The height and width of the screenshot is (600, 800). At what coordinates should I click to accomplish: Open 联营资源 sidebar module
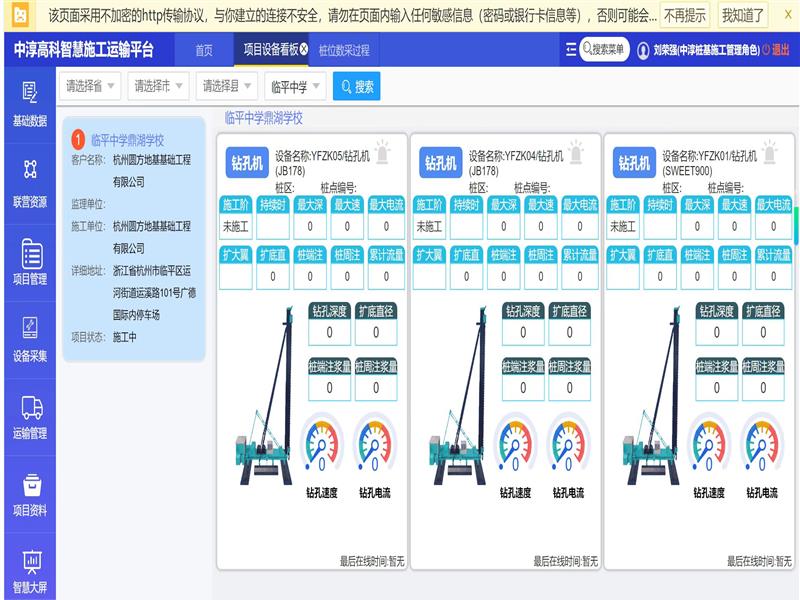click(29, 184)
